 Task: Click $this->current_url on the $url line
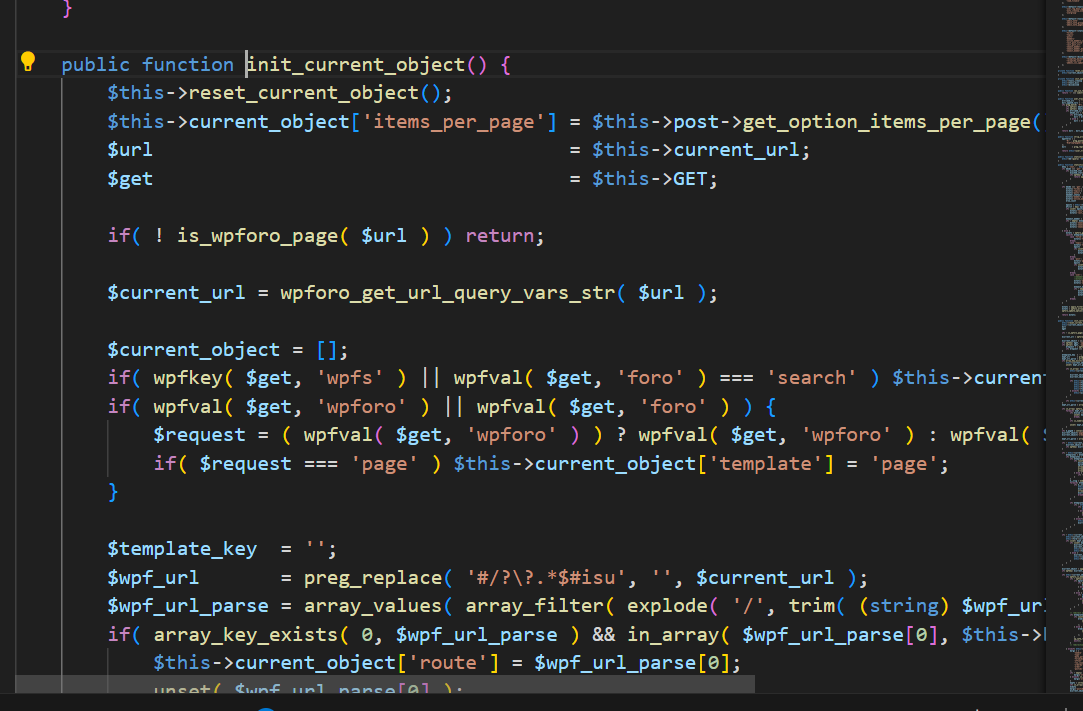click(x=696, y=150)
